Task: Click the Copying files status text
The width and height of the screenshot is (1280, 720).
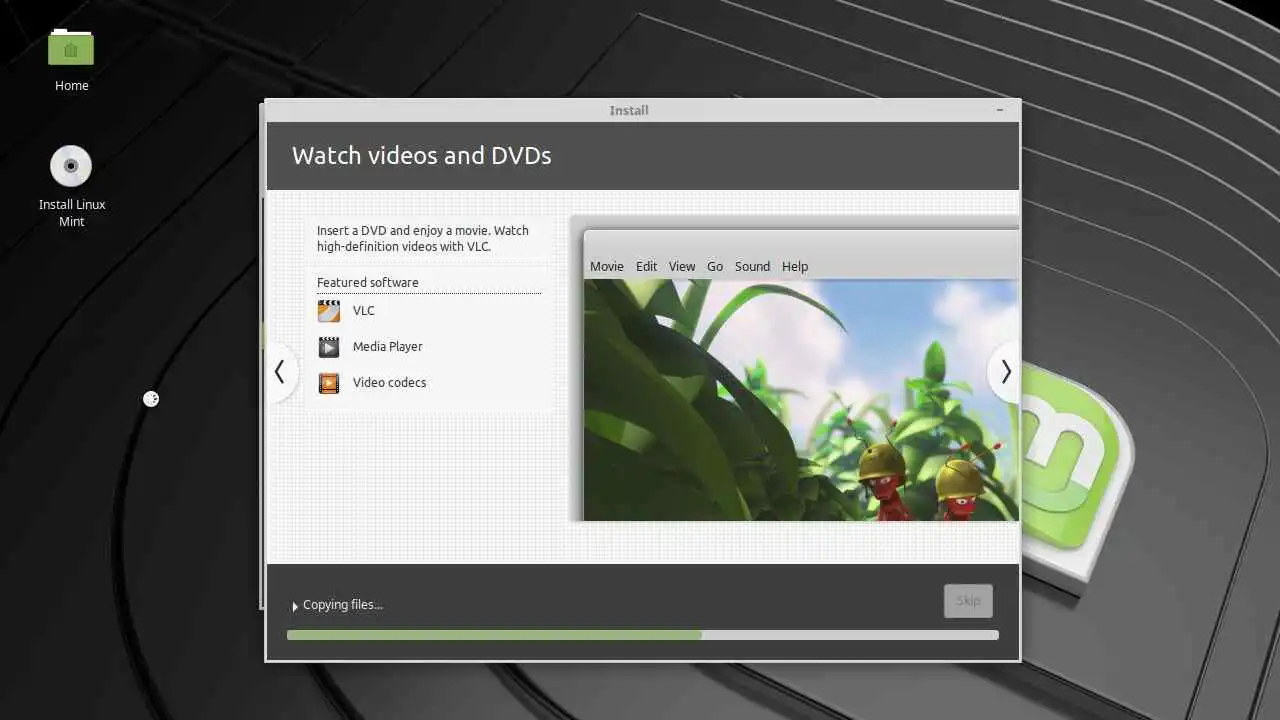Action: click(343, 605)
